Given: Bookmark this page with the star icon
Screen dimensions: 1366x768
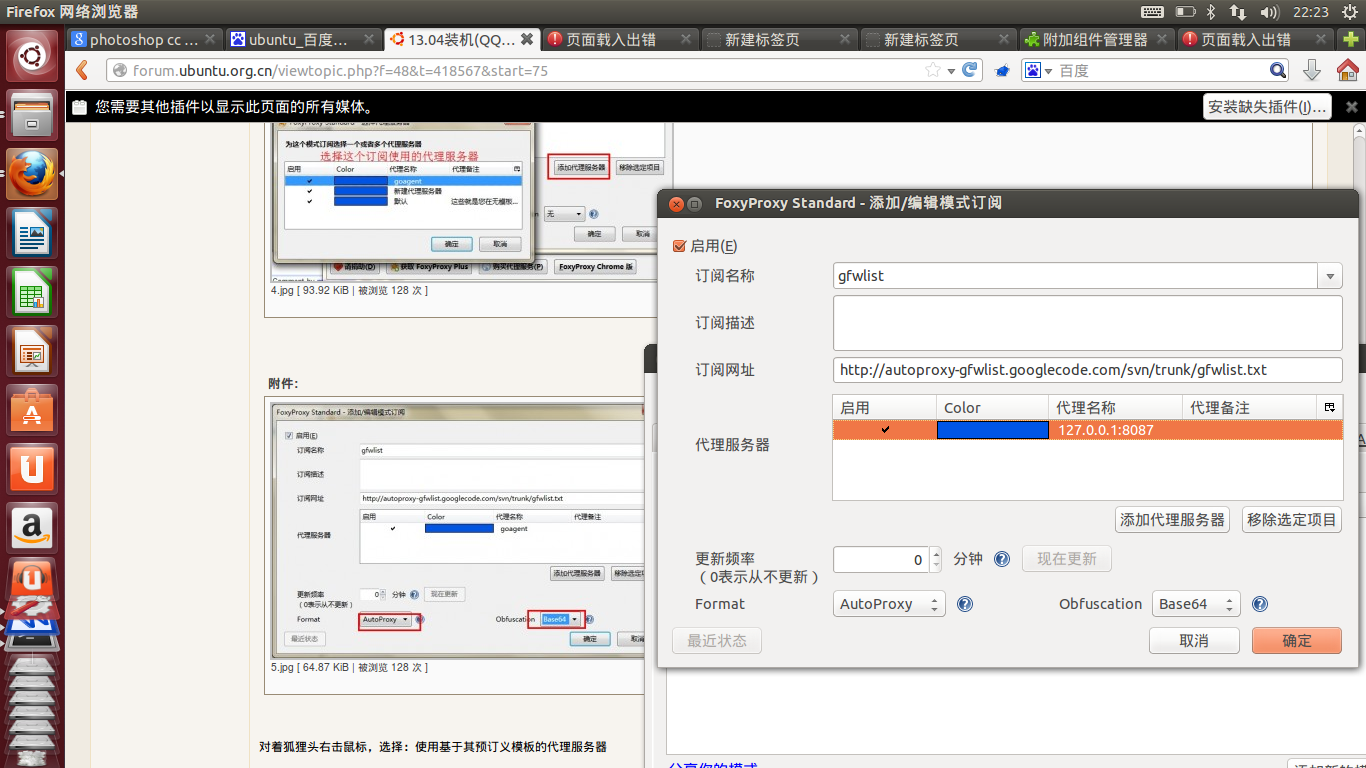Looking at the screenshot, I should coord(932,71).
